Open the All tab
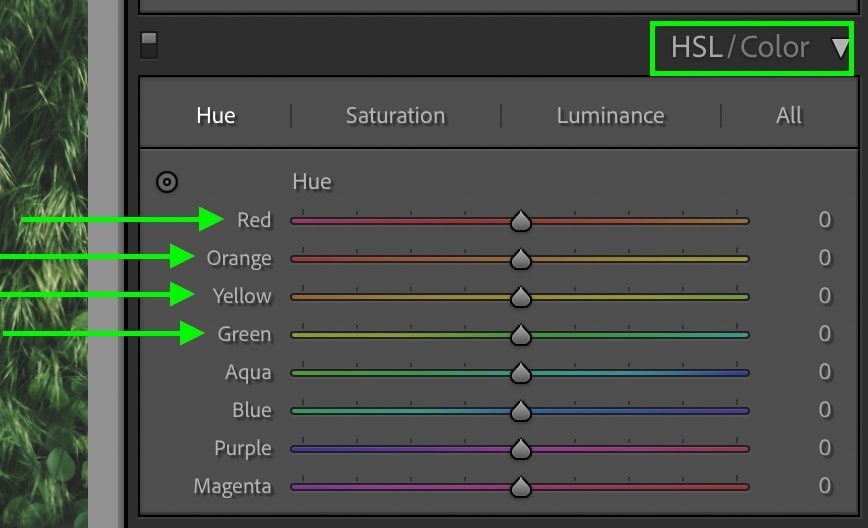Screen dimensions: 868x528 tap(788, 116)
